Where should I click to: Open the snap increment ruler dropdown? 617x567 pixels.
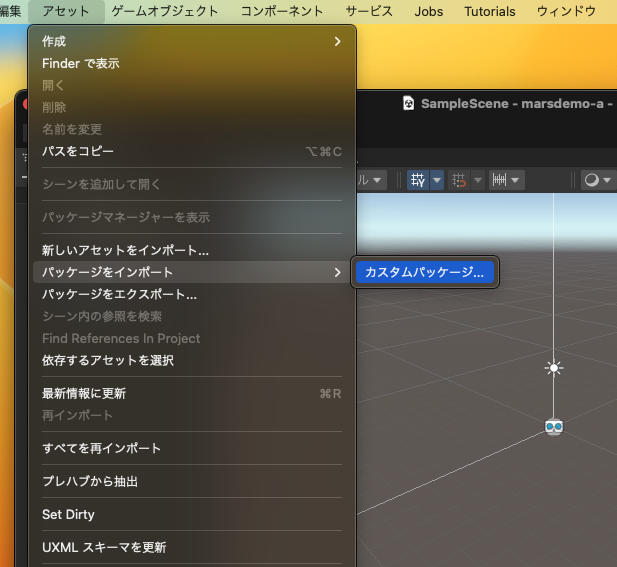[506, 180]
